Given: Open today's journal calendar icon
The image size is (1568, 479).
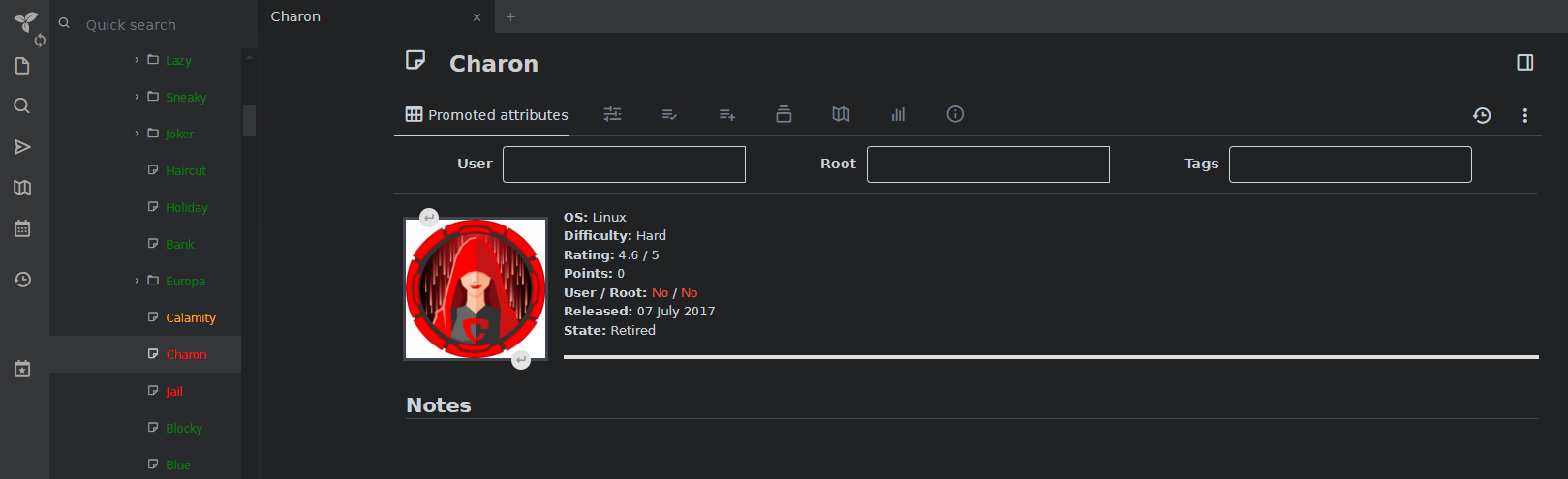Looking at the screenshot, I should point(22,228).
